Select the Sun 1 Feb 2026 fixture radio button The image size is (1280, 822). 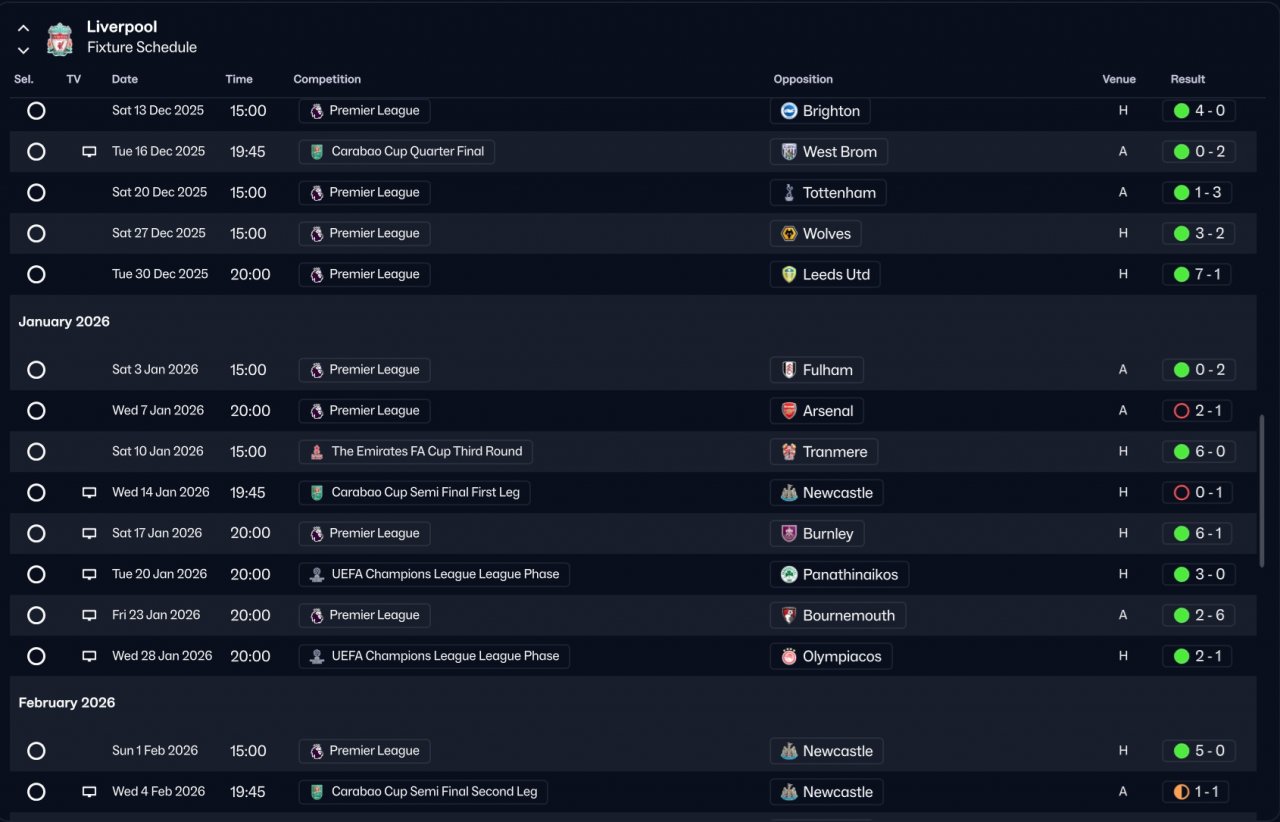(x=36, y=751)
